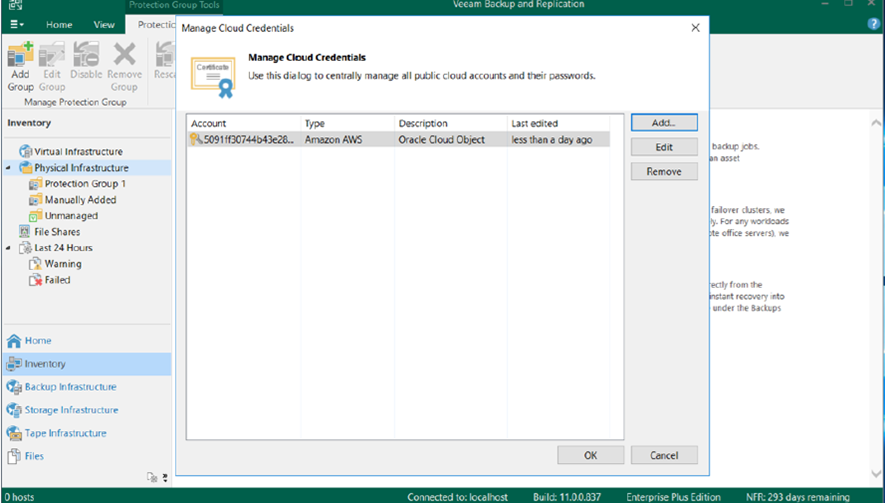
Task: Click 'NFR: 293 days remaining' status
Action: click(x=798, y=497)
